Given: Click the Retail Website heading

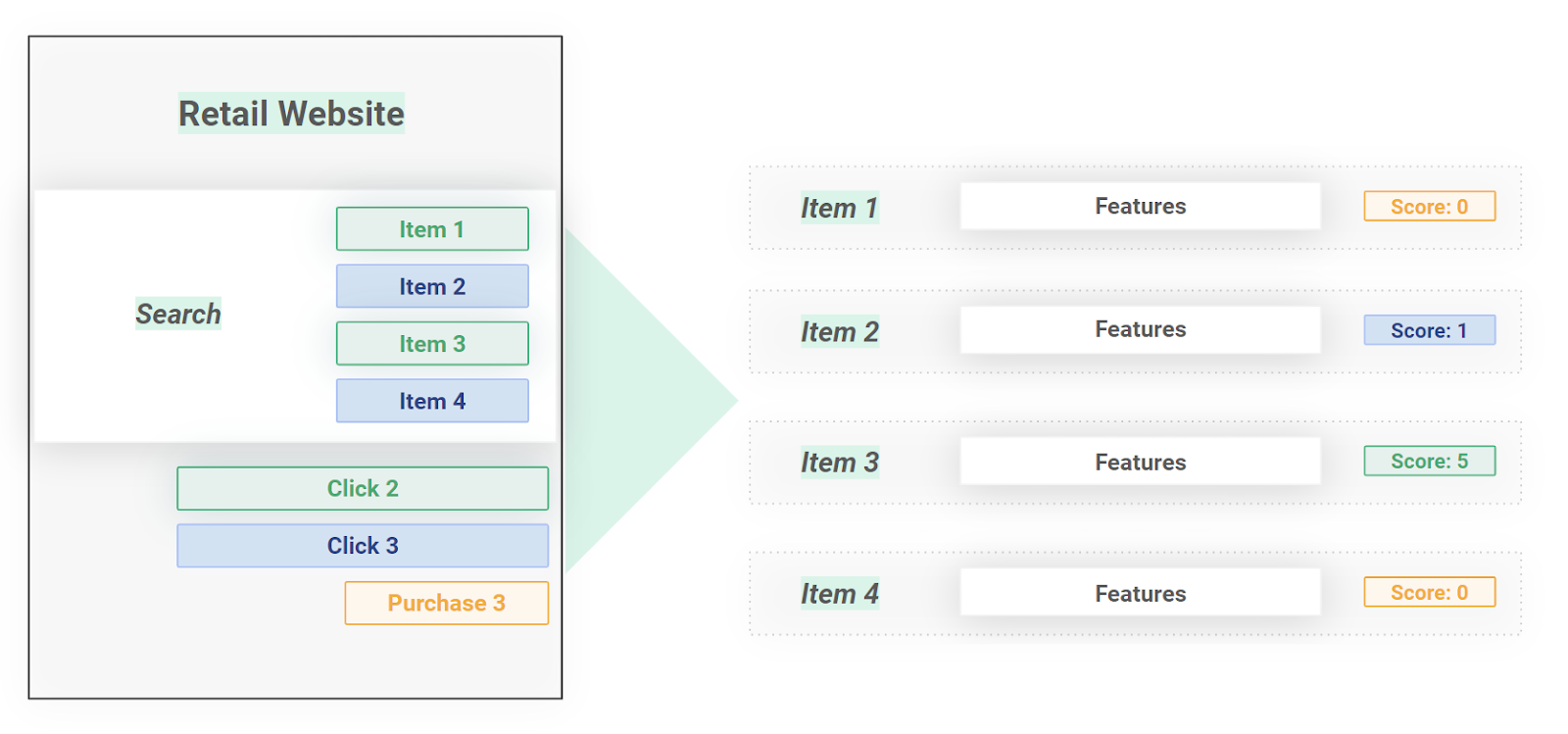Looking at the screenshot, I should point(291,114).
